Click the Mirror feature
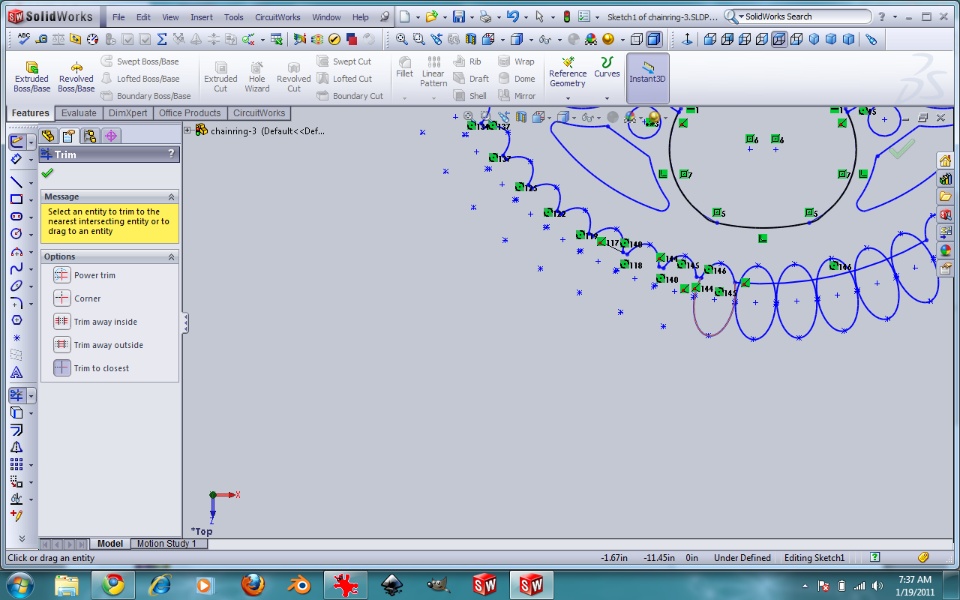 (x=517, y=96)
